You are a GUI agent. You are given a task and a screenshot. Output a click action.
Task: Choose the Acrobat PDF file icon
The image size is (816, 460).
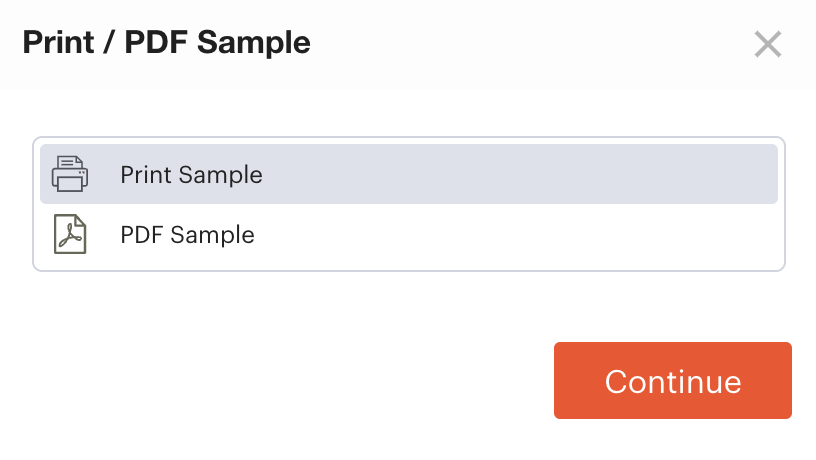(70, 234)
